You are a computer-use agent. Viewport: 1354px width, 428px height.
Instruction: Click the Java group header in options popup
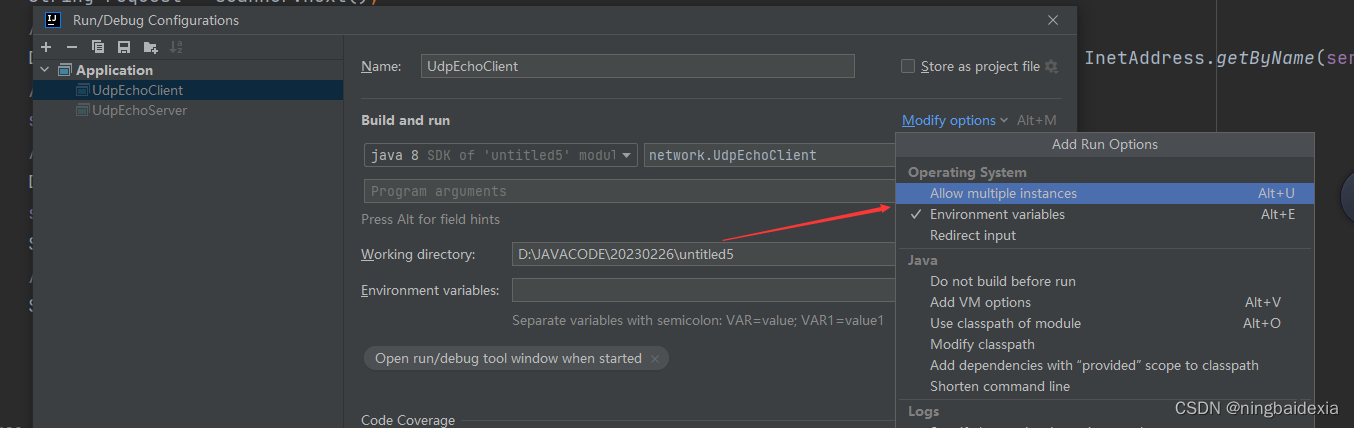(x=922, y=260)
